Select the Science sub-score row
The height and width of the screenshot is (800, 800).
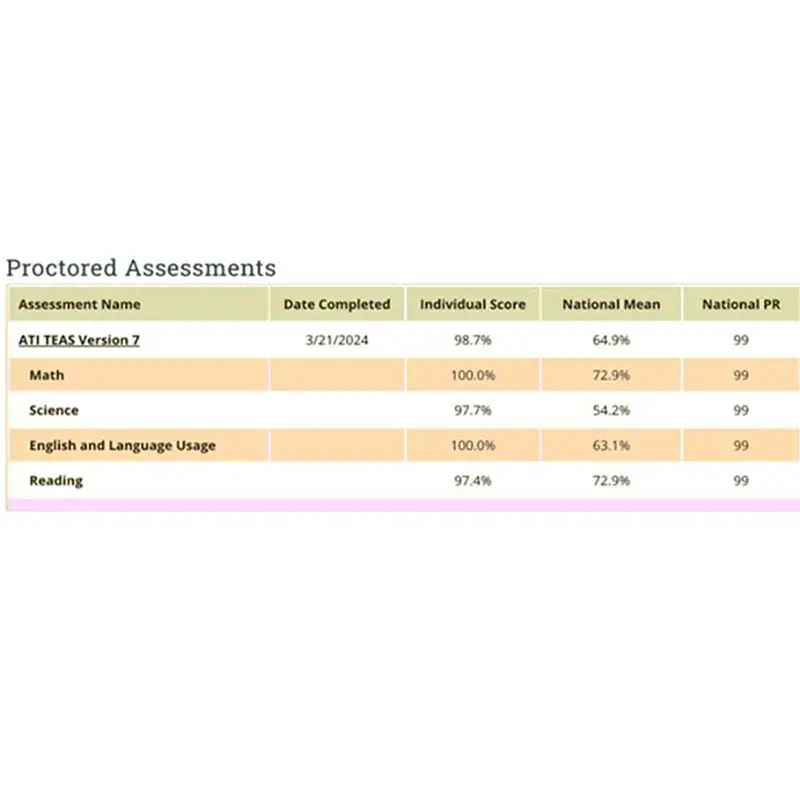pos(53,410)
